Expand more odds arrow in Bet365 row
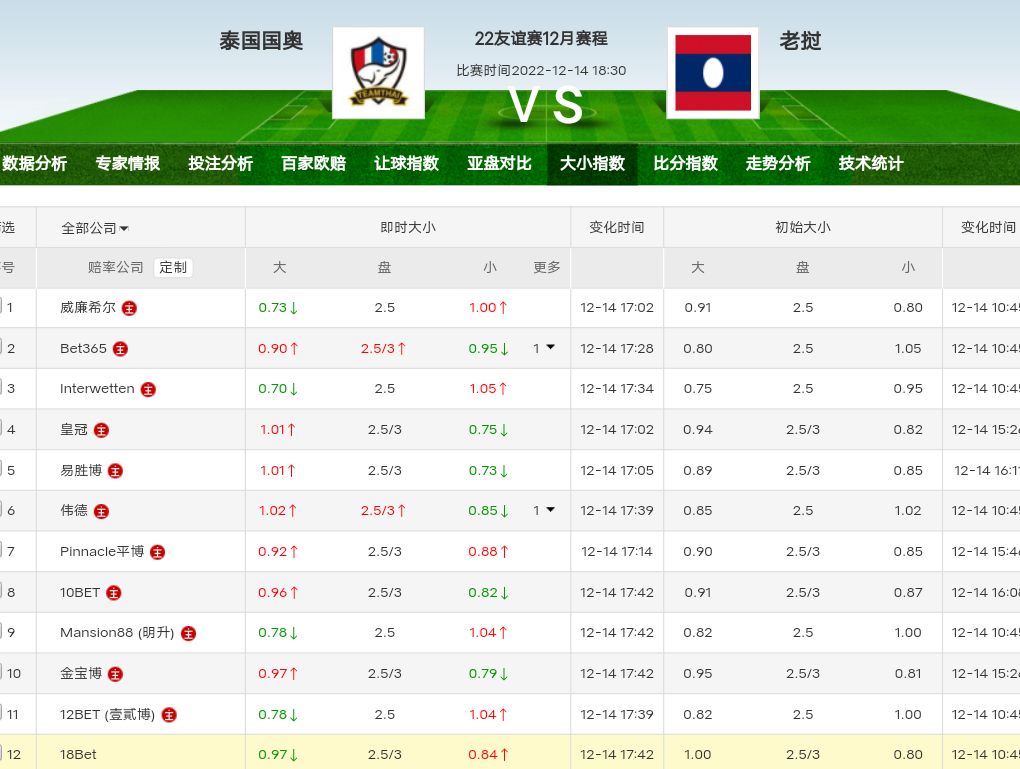The height and width of the screenshot is (769, 1020). (x=549, y=348)
